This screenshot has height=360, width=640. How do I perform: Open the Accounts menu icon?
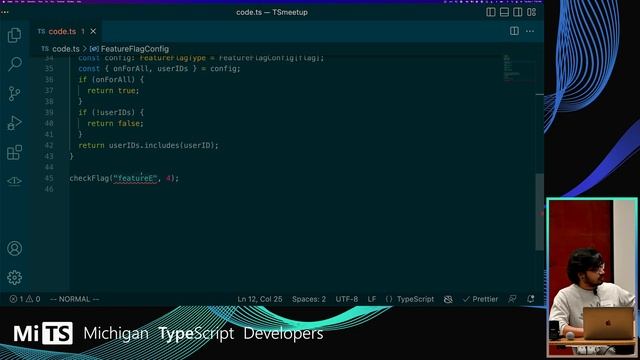tap(14, 248)
